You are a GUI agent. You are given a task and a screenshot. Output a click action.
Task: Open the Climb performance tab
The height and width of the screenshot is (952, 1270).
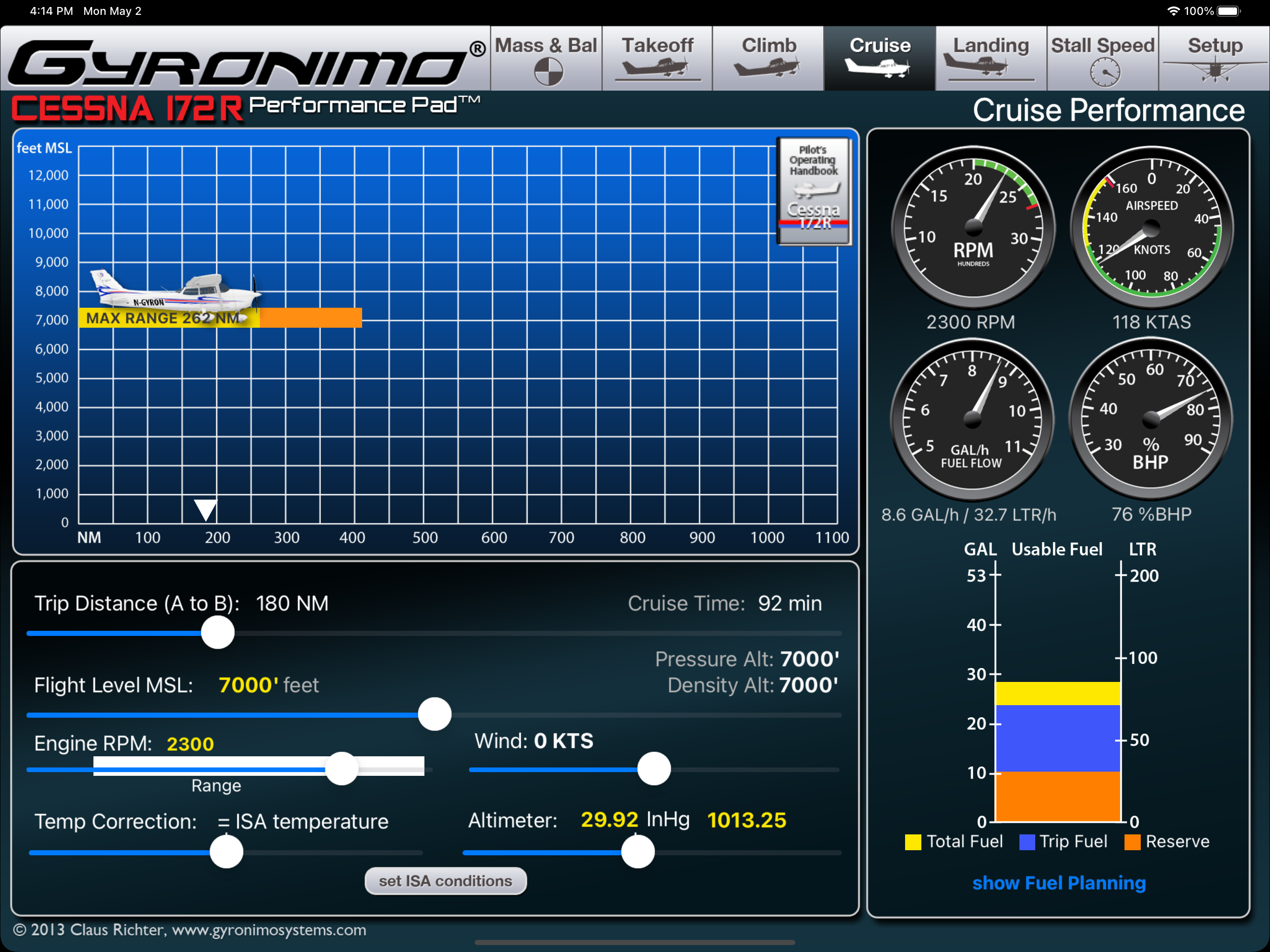tap(768, 59)
